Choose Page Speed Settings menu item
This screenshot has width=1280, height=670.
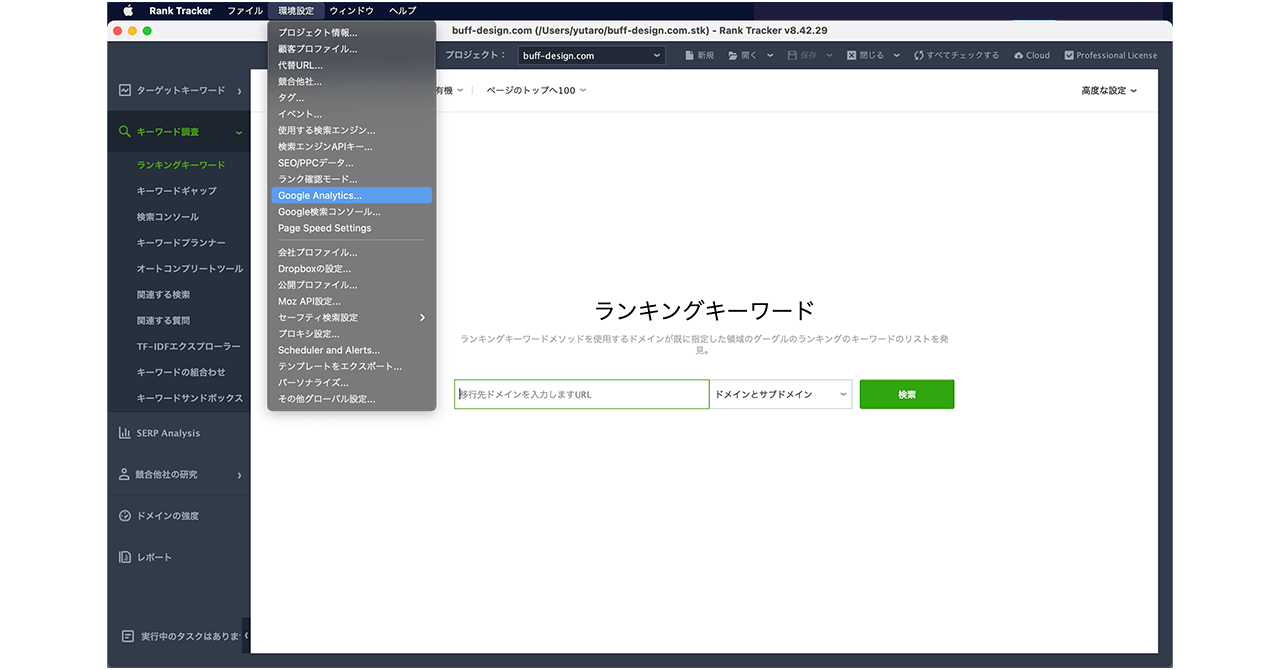point(324,228)
